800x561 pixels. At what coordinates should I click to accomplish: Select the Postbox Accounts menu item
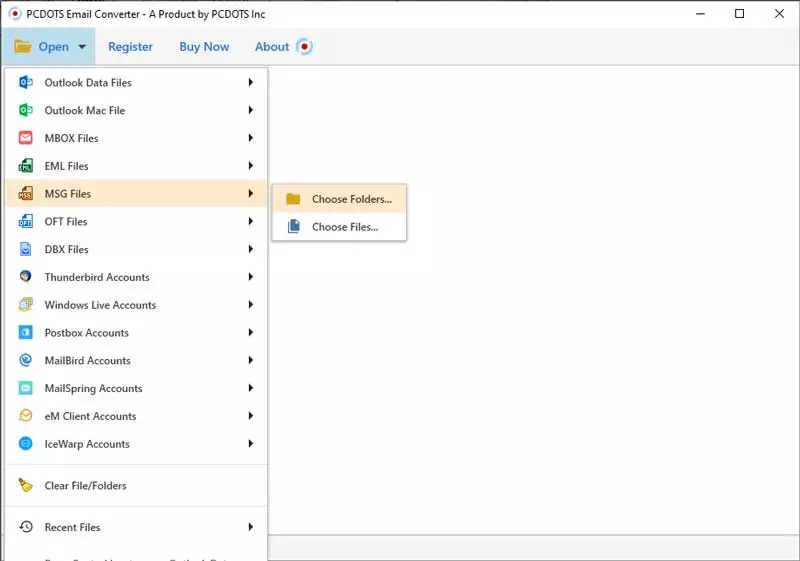click(136, 332)
